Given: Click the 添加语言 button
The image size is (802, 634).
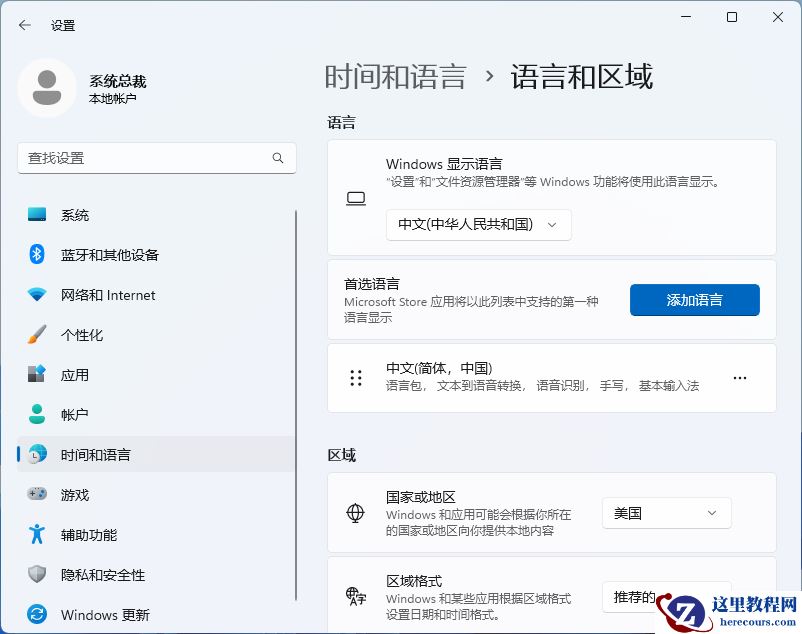Looking at the screenshot, I should (x=694, y=300).
